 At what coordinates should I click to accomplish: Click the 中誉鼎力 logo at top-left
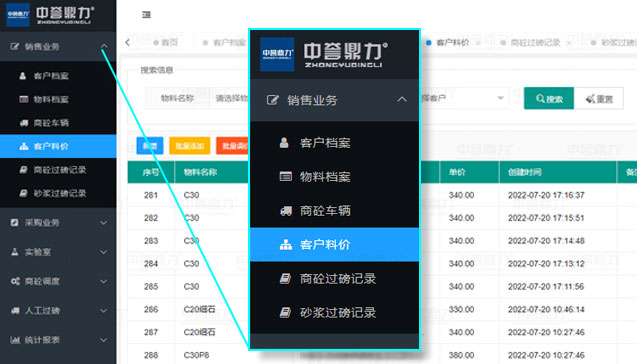pyautogui.click(x=50, y=15)
